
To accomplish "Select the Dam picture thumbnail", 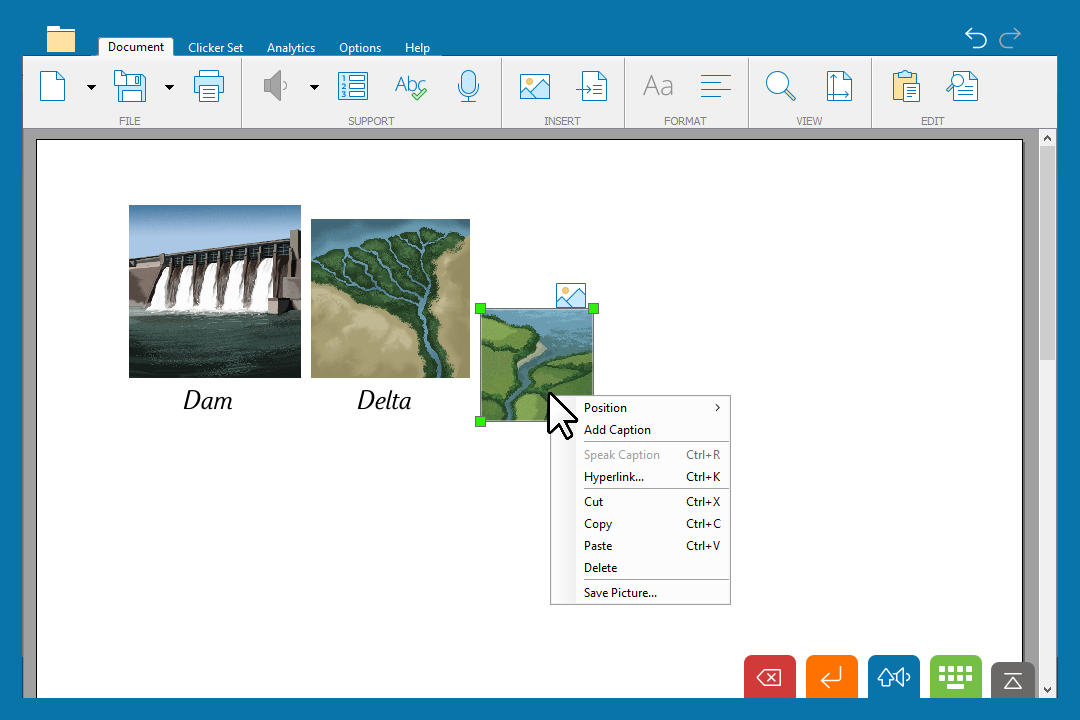I will point(215,291).
